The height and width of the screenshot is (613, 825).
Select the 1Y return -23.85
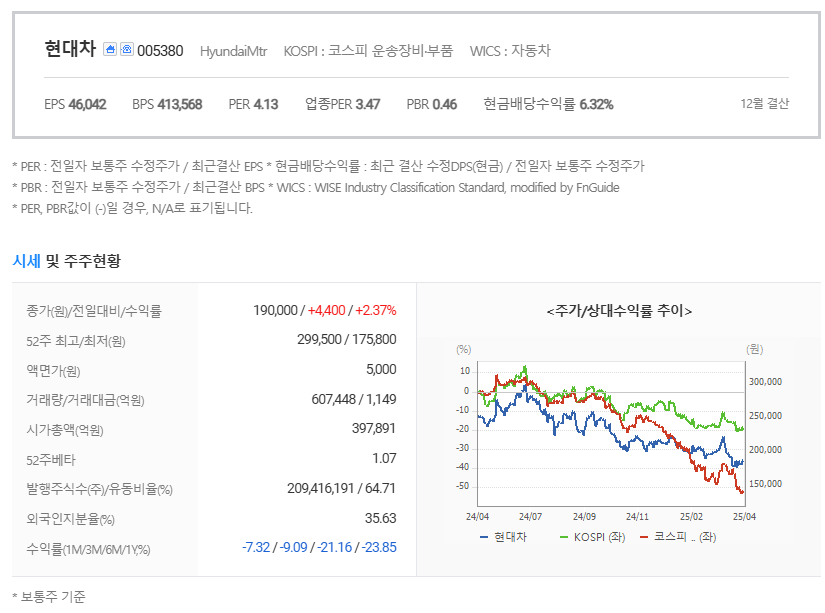click(x=379, y=547)
